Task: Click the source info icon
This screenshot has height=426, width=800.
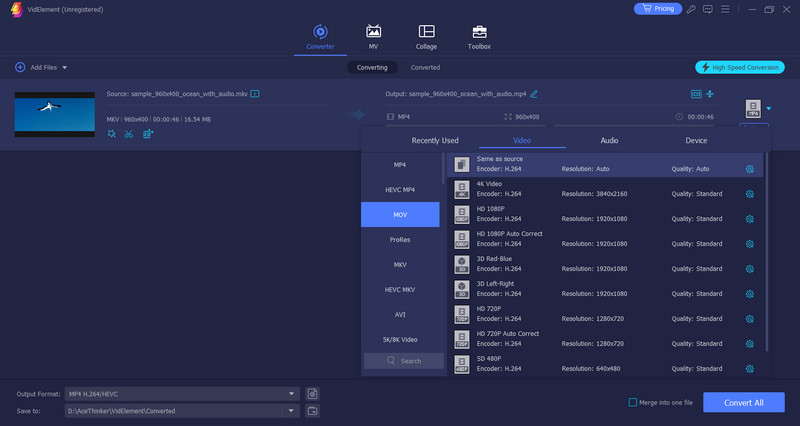Action: point(255,94)
